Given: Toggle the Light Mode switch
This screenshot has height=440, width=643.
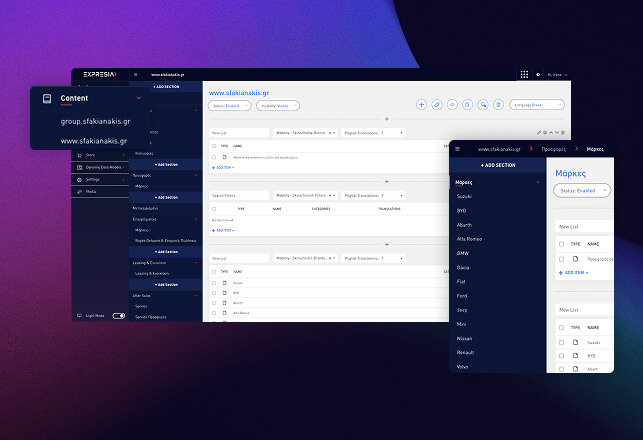Looking at the screenshot, I should pyautogui.click(x=119, y=315).
